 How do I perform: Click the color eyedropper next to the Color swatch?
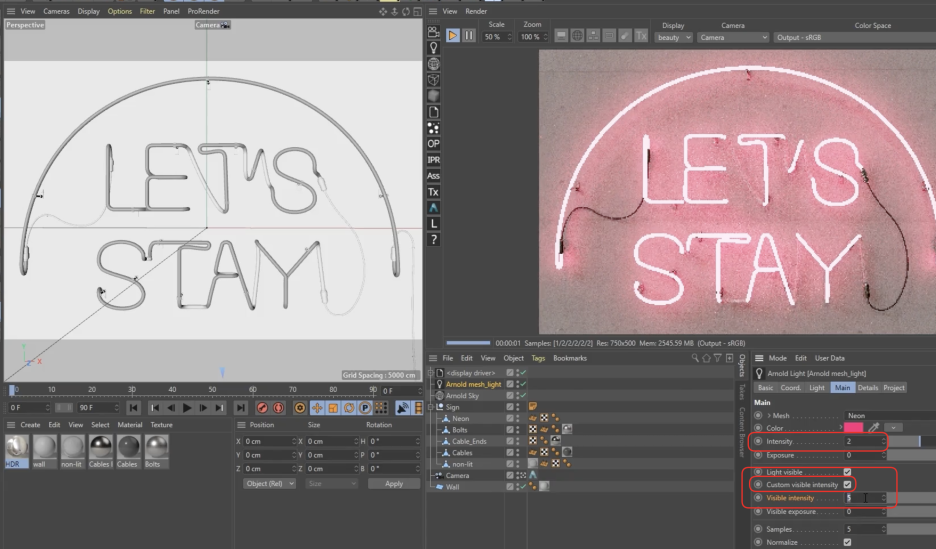click(x=873, y=428)
